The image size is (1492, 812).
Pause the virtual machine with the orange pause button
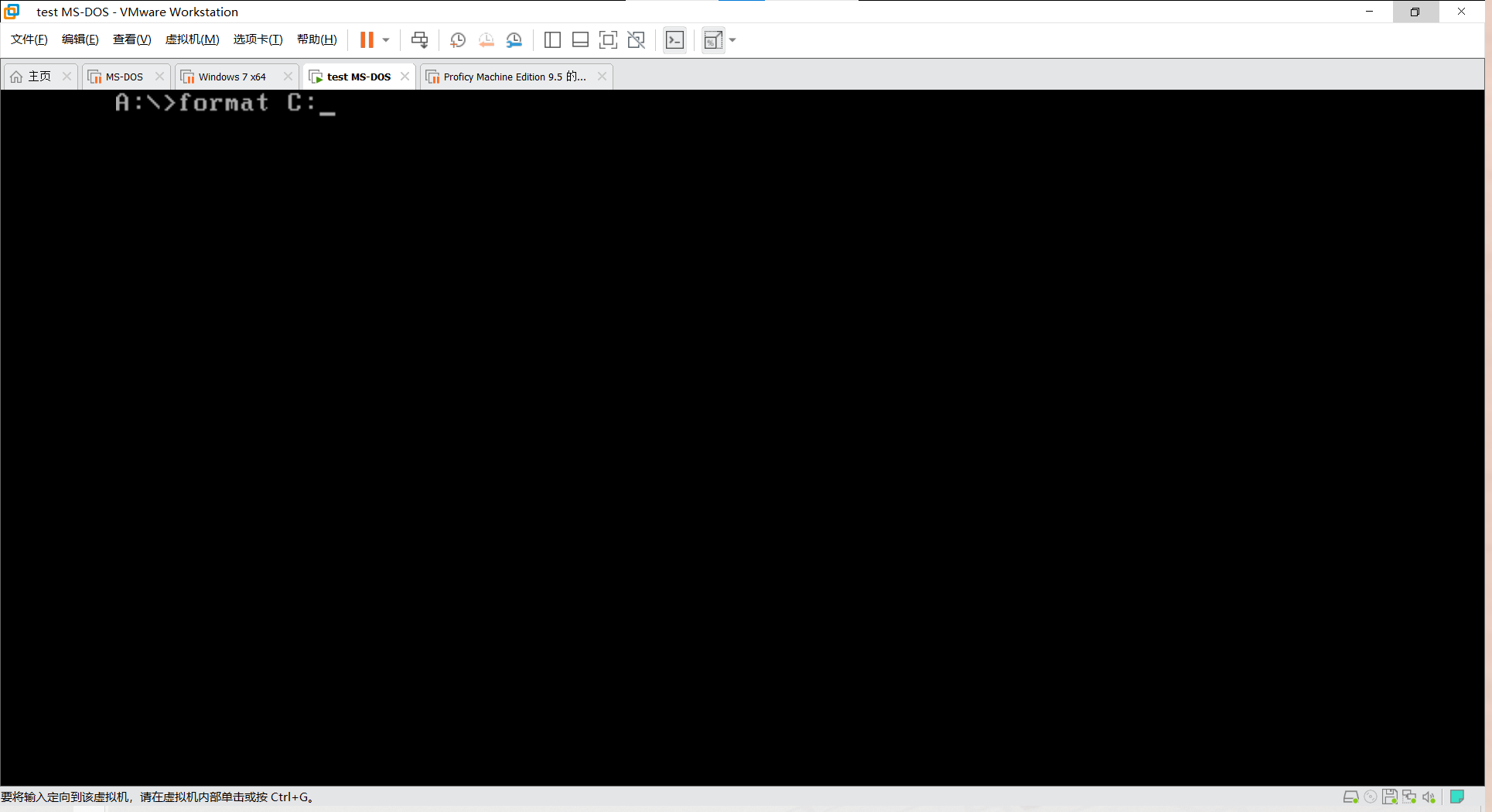click(x=367, y=40)
